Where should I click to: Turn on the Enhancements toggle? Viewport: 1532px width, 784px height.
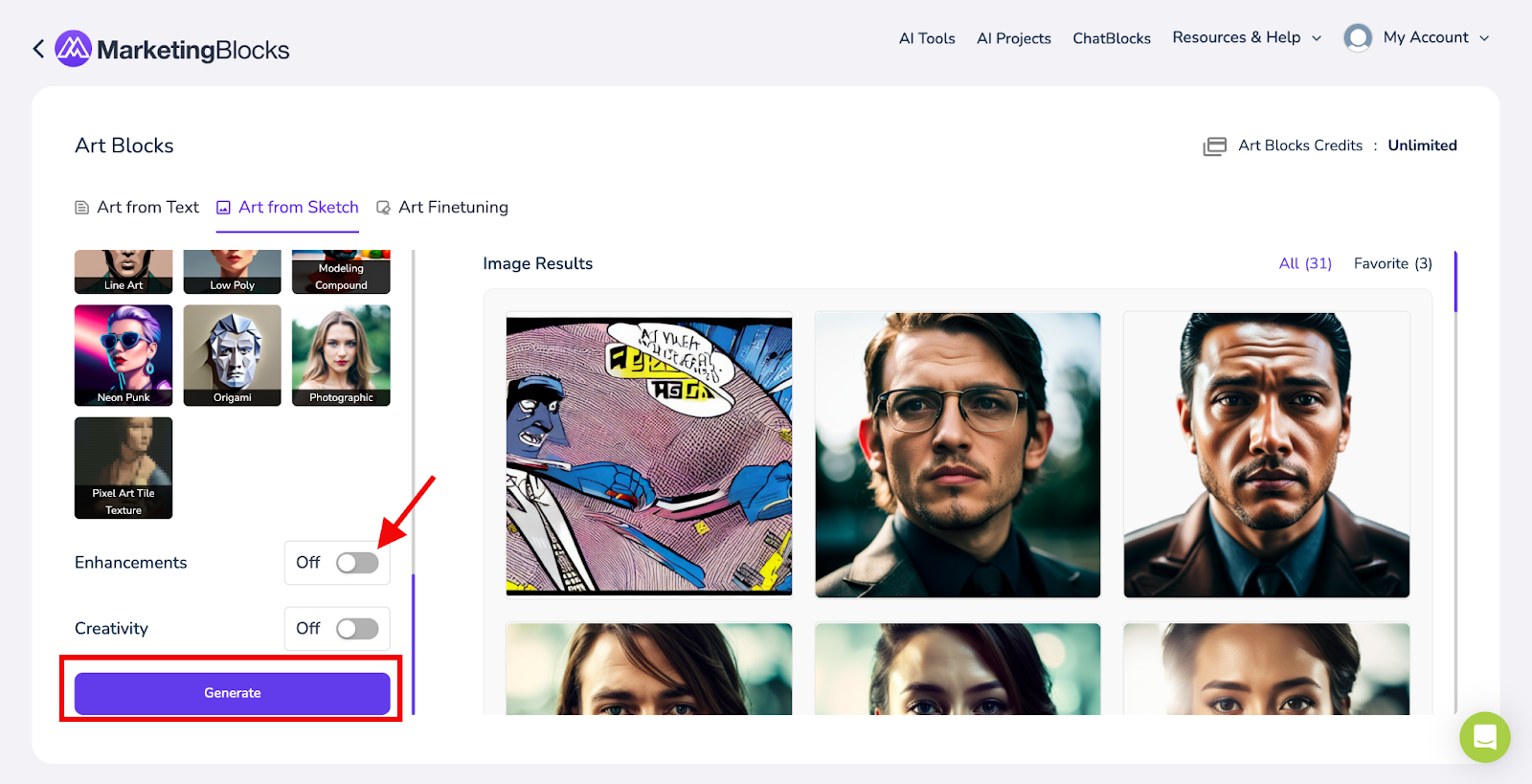tap(357, 563)
